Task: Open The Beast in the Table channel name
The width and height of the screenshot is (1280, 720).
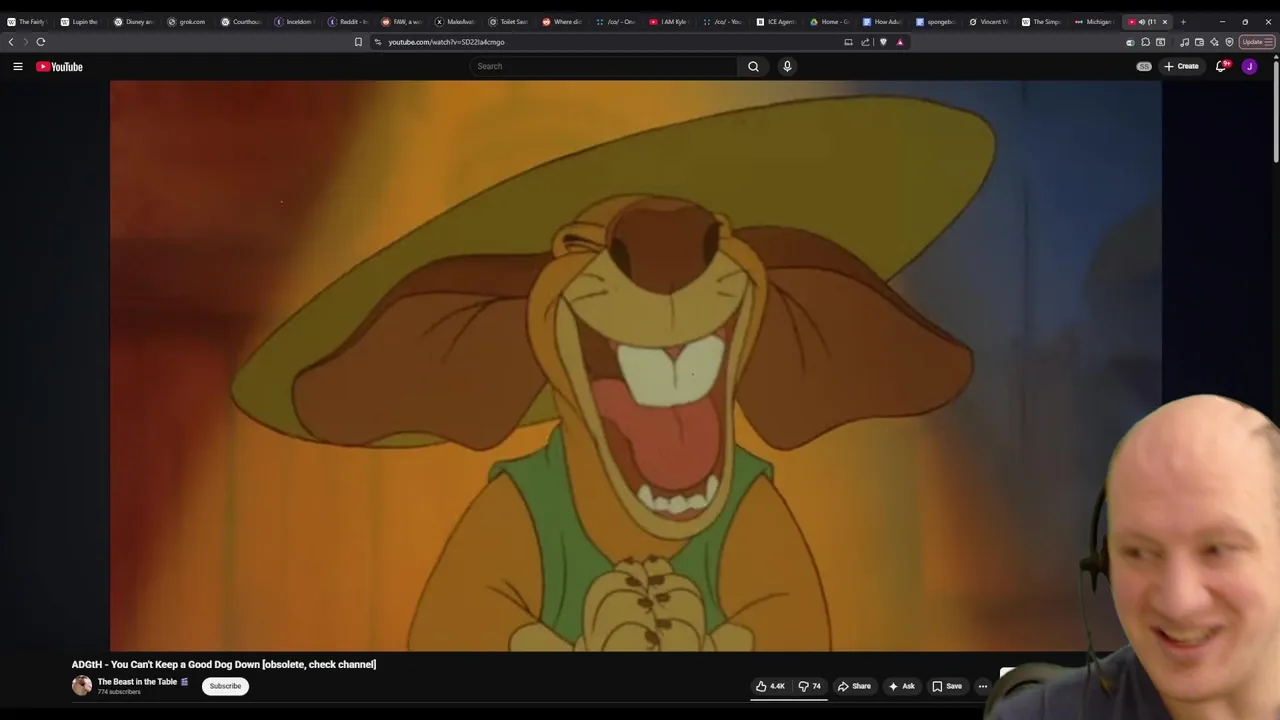Action: point(137,682)
